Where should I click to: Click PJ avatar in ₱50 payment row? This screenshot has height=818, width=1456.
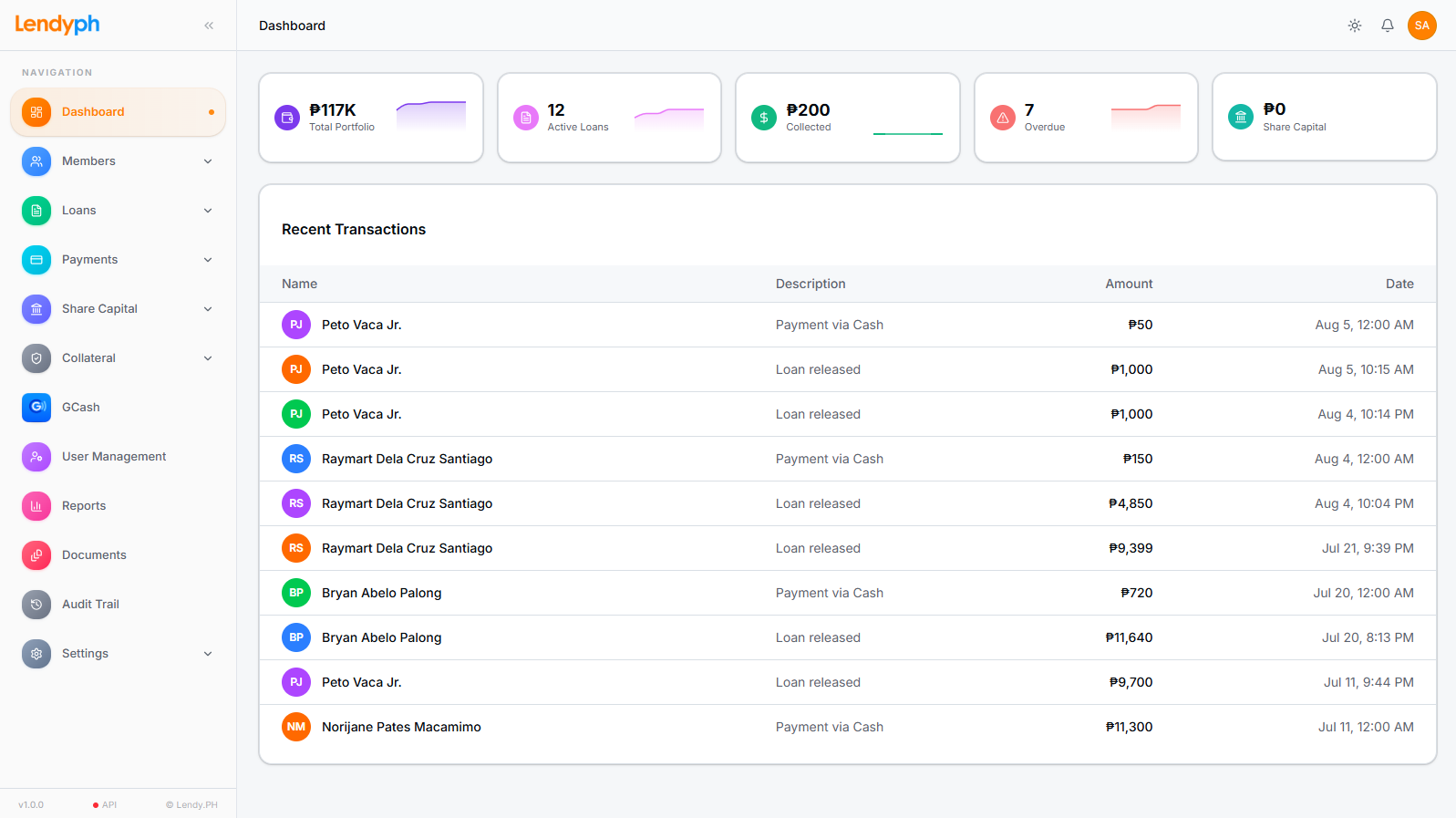296,325
